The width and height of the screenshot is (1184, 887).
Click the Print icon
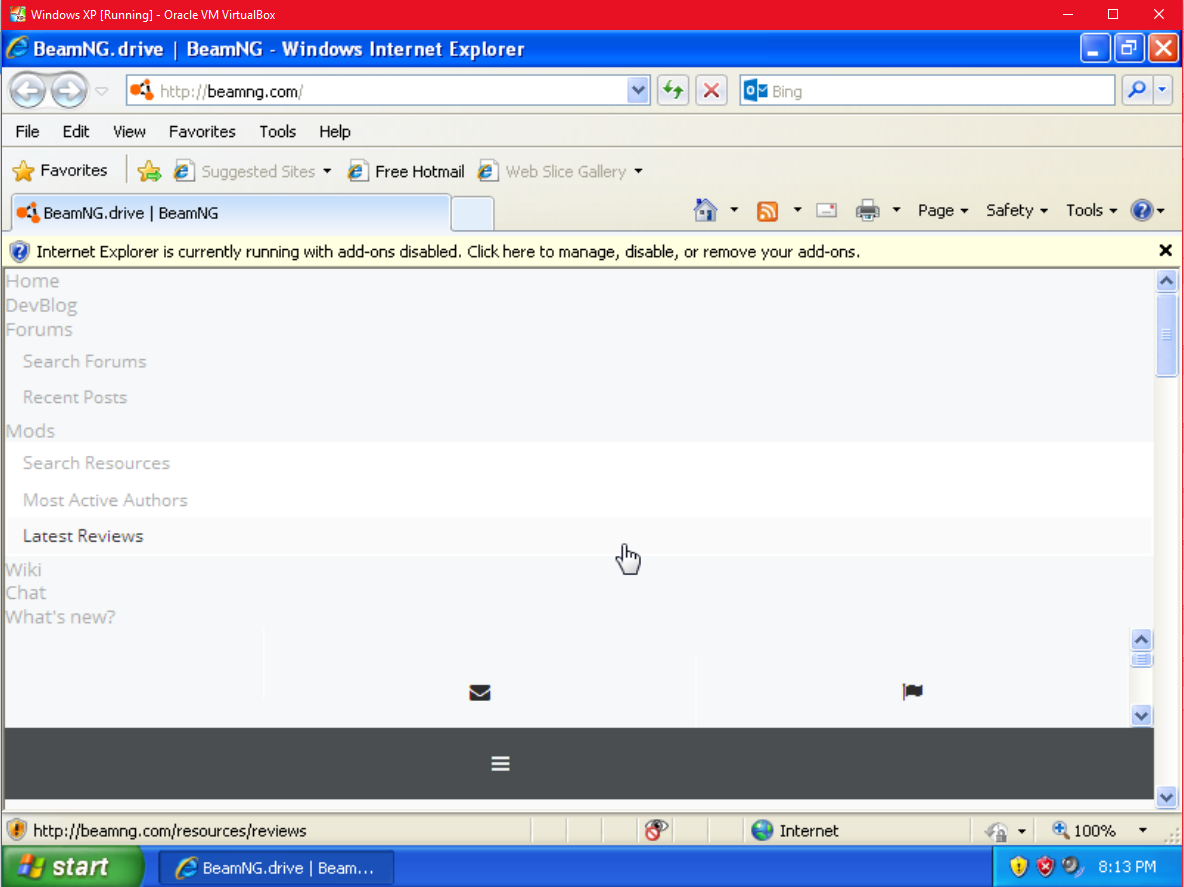[868, 210]
